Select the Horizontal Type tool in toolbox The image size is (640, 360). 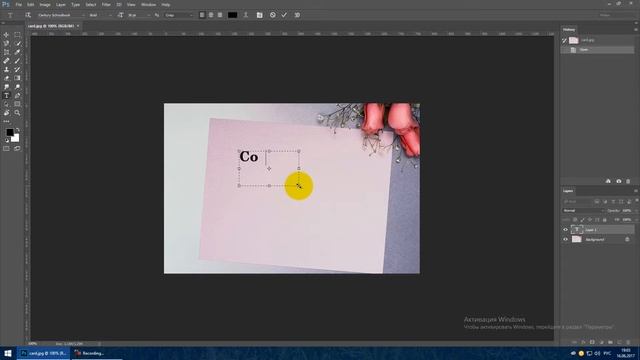click(x=6, y=96)
